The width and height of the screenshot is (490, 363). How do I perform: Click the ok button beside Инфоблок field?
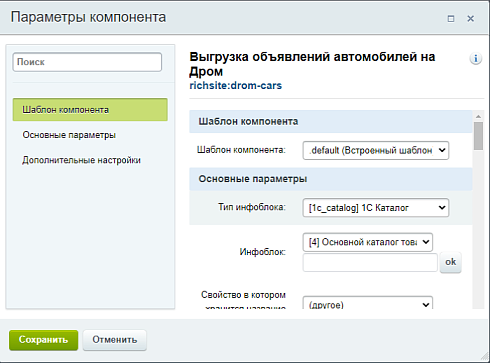[451, 262]
